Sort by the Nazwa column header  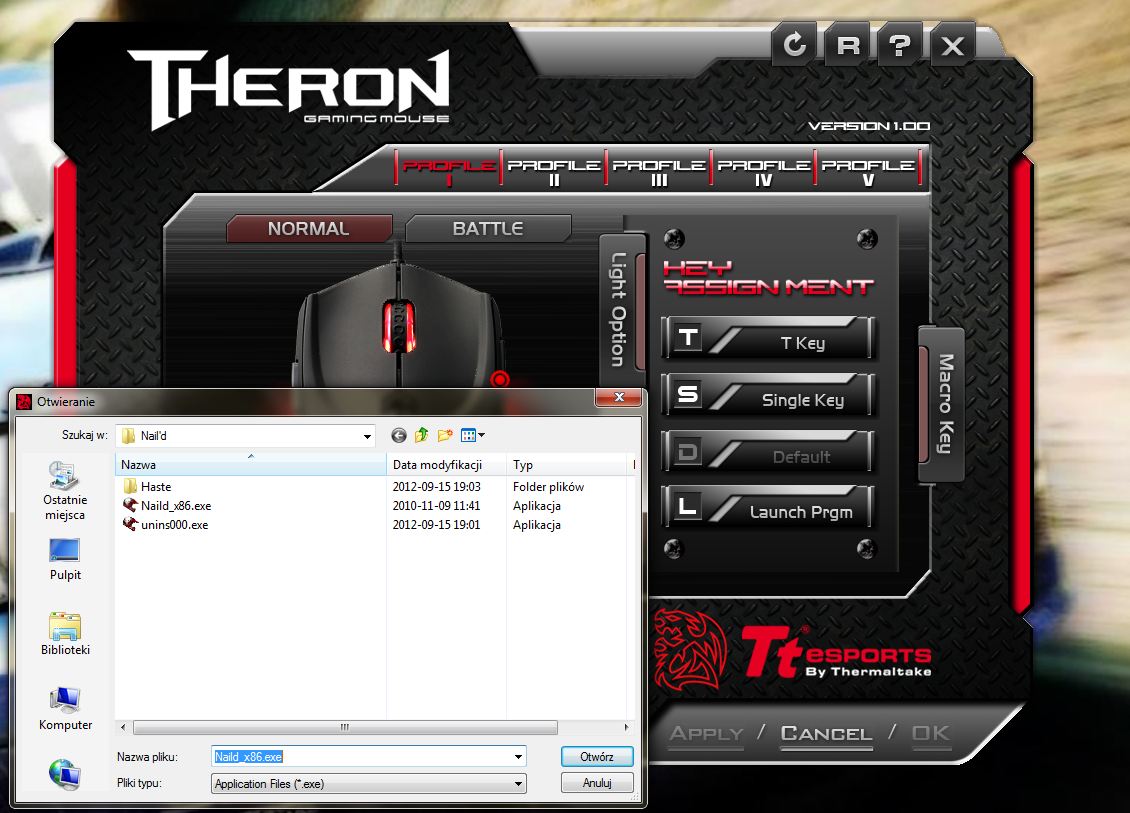coord(251,465)
